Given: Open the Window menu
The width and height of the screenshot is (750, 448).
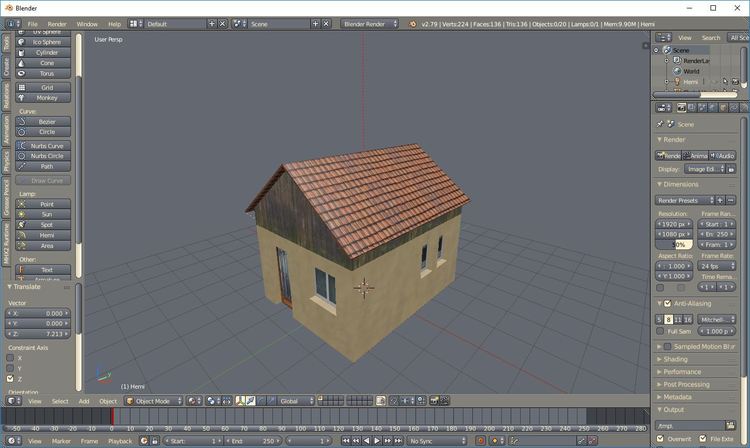Looking at the screenshot, I should 87,24.
